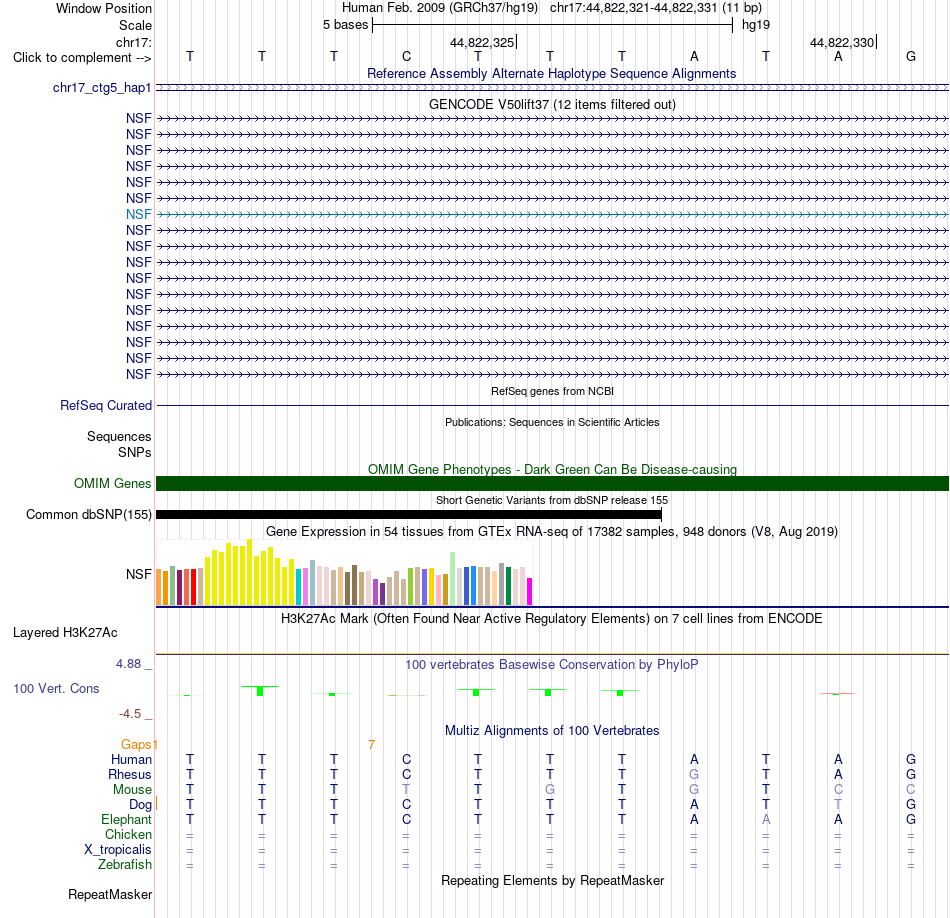Click the '5 bases' scale label

click(x=345, y=25)
